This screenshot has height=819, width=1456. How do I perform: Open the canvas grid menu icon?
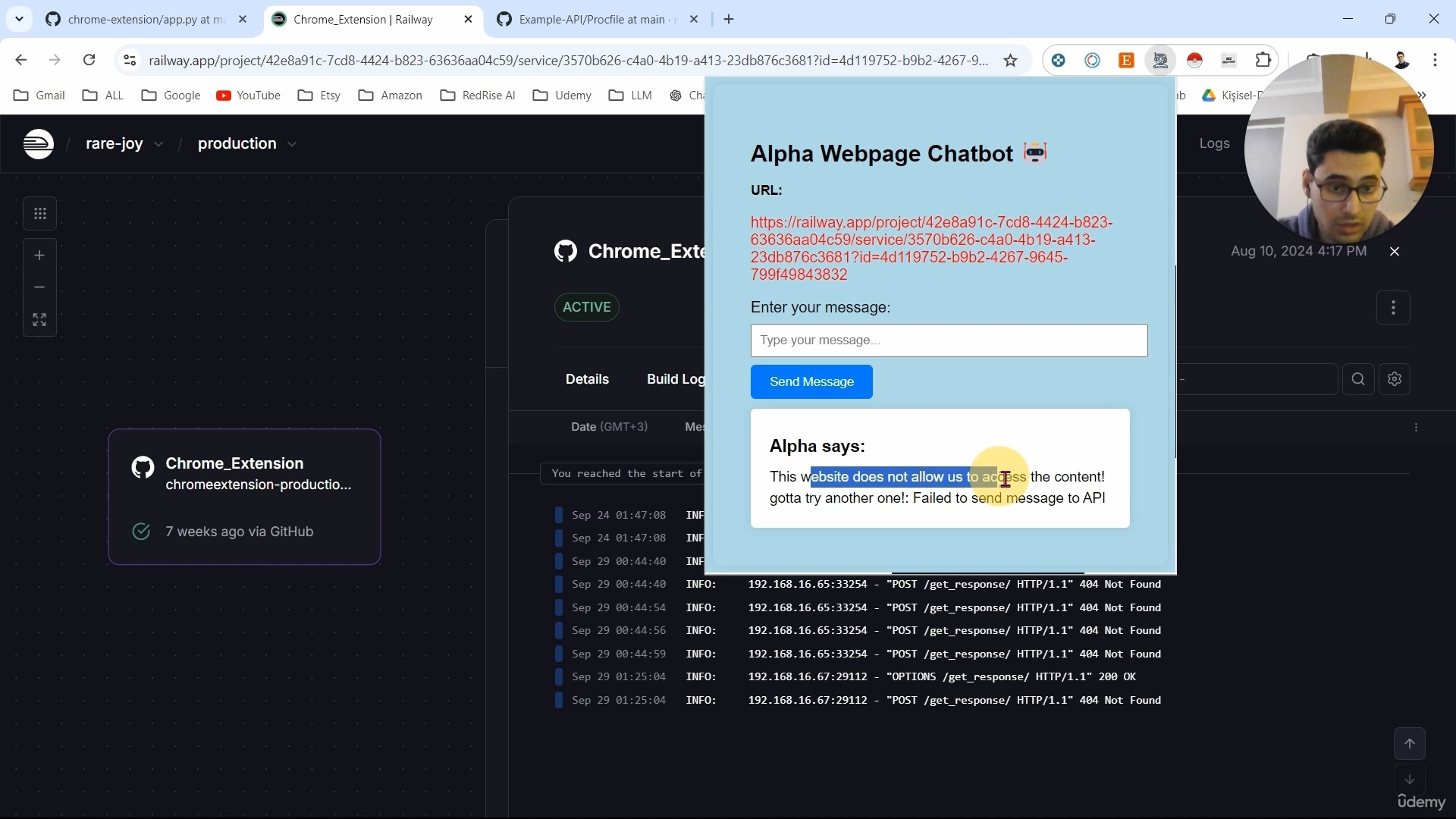tap(40, 214)
